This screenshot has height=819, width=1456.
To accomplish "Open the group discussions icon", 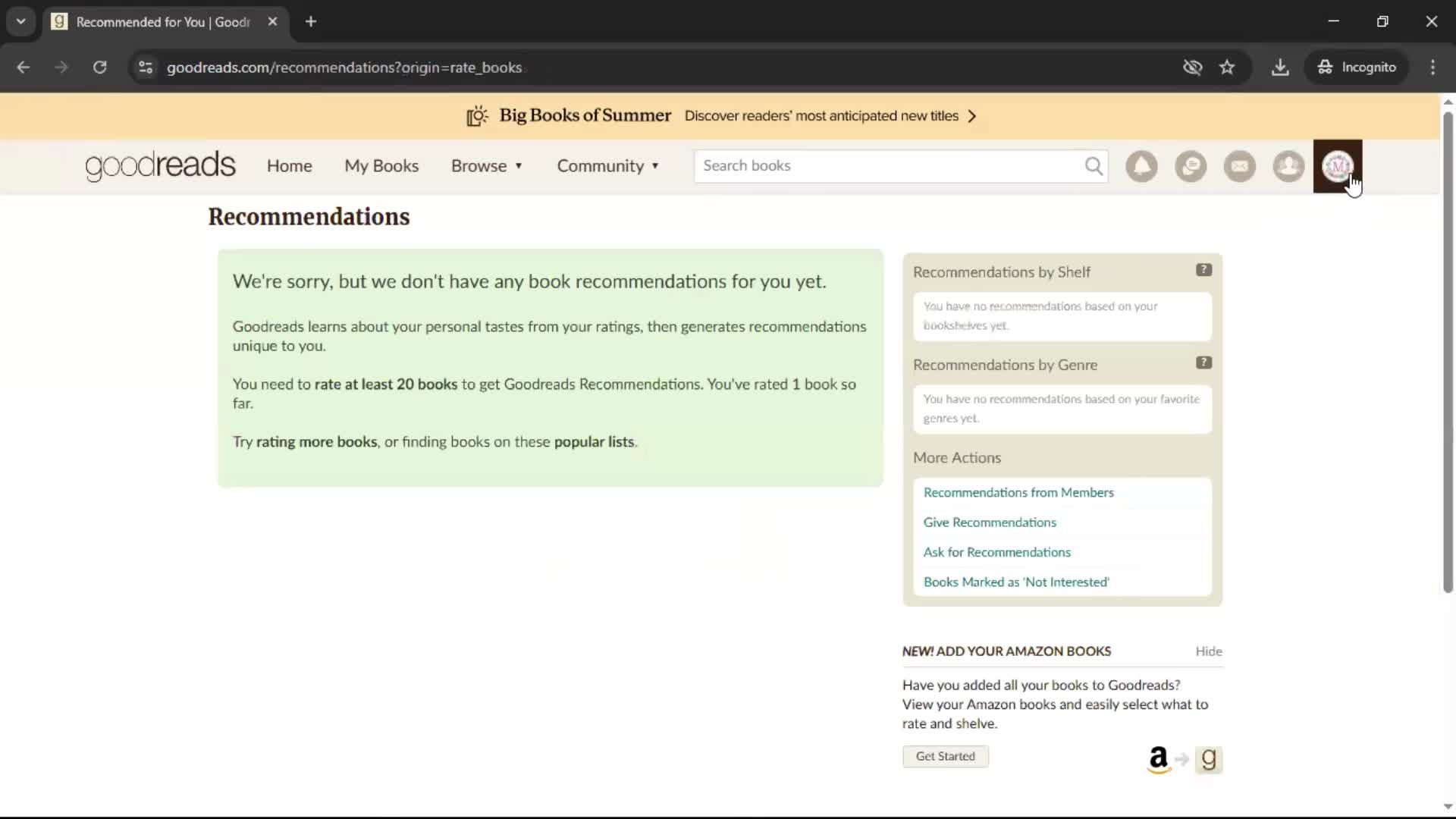I will click(x=1191, y=166).
